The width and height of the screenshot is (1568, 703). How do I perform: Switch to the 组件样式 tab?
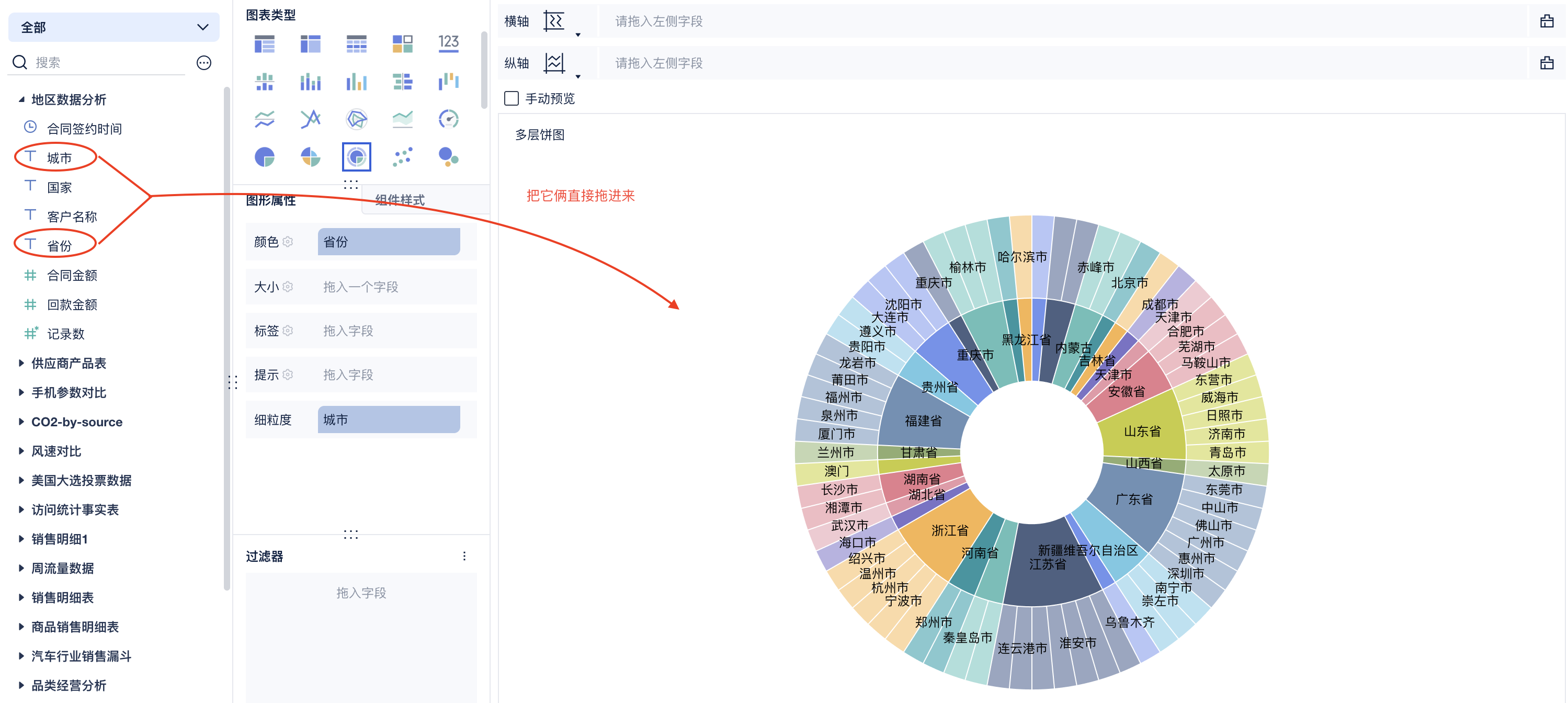[x=399, y=200]
